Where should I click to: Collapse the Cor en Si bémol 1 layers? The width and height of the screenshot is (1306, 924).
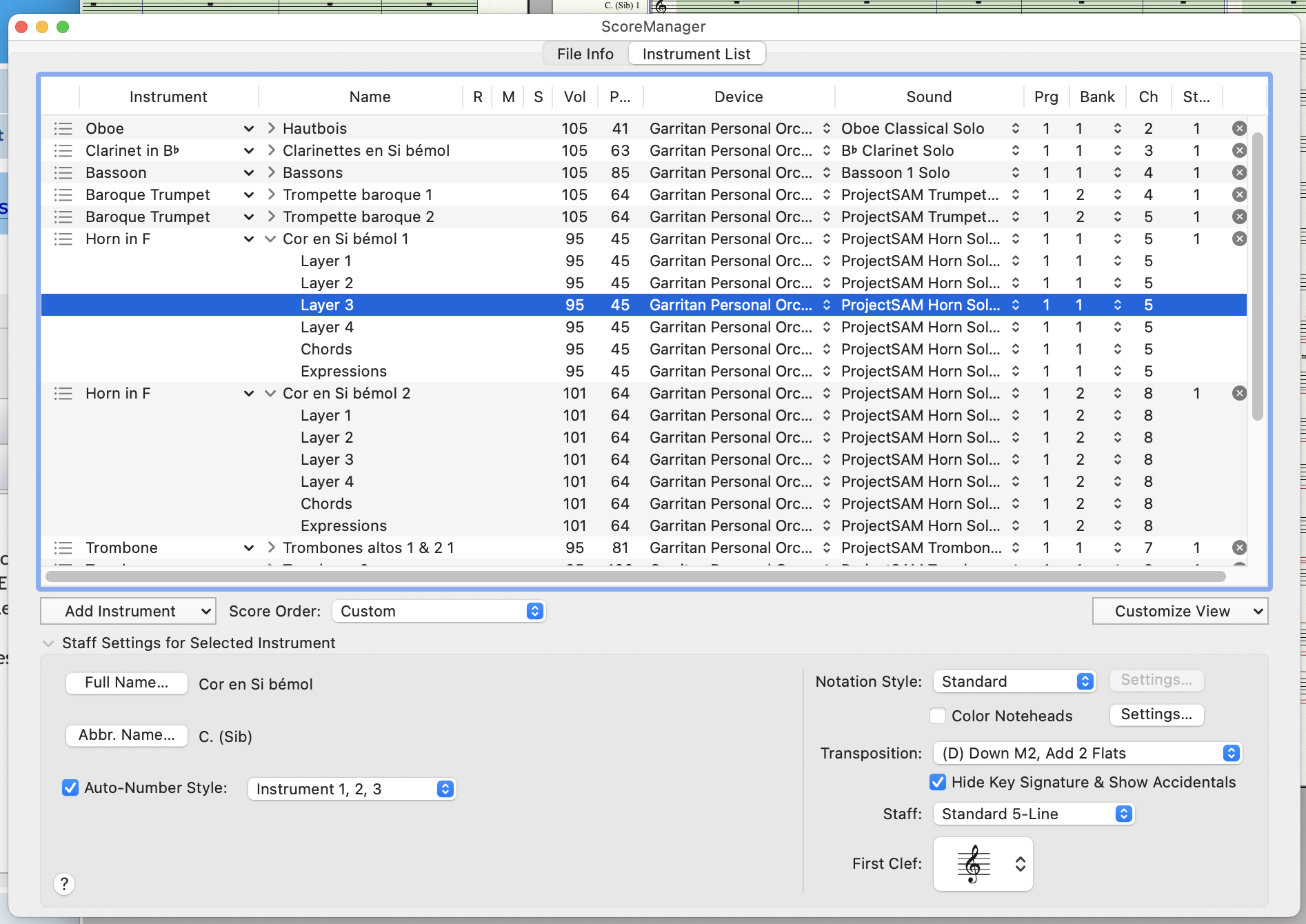pyautogui.click(x=271, y=239)
